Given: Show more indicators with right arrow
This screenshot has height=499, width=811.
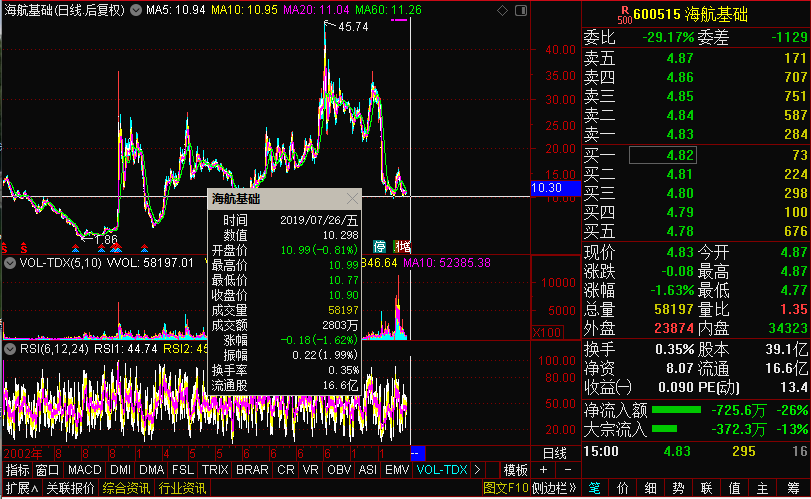Looking at the screenshot, I should pyautogui.click(x=477, y=470).
